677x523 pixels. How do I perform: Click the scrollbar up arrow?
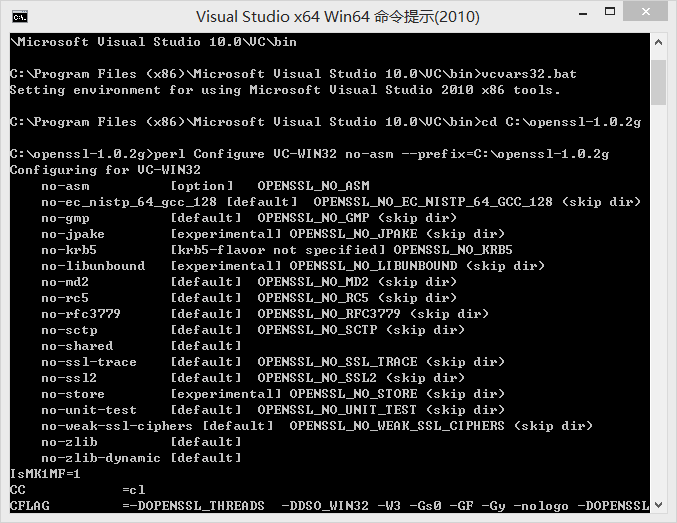click(658, 42)
